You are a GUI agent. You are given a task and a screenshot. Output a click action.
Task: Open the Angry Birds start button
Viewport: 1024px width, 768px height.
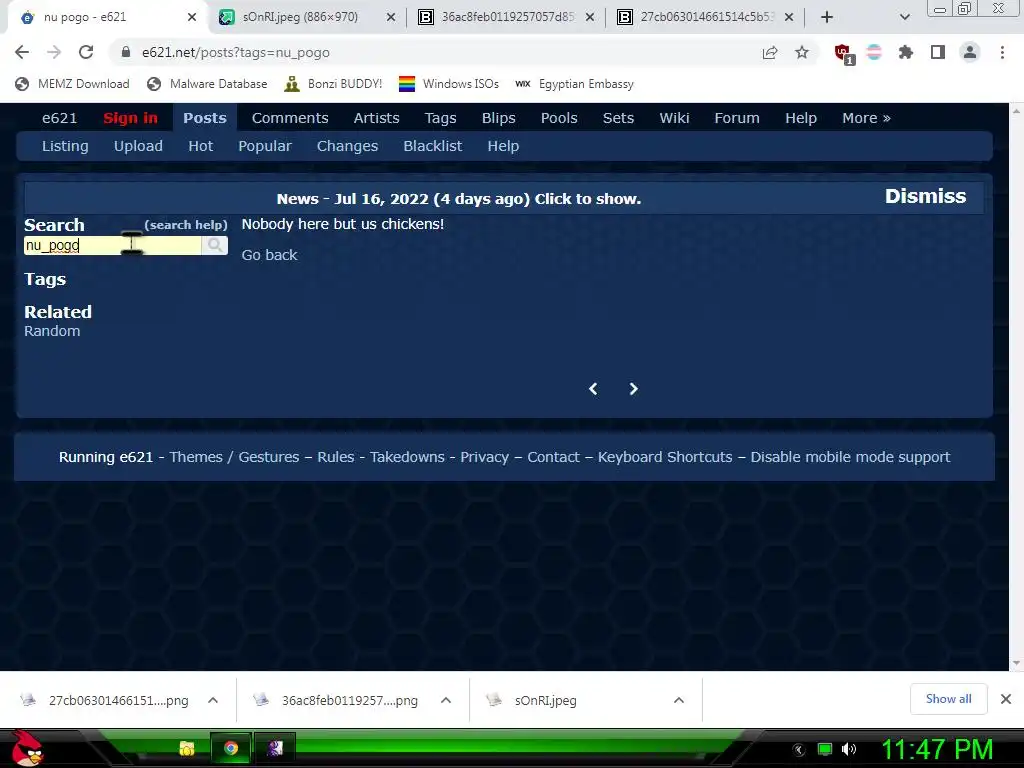click(x=27, y=748)
